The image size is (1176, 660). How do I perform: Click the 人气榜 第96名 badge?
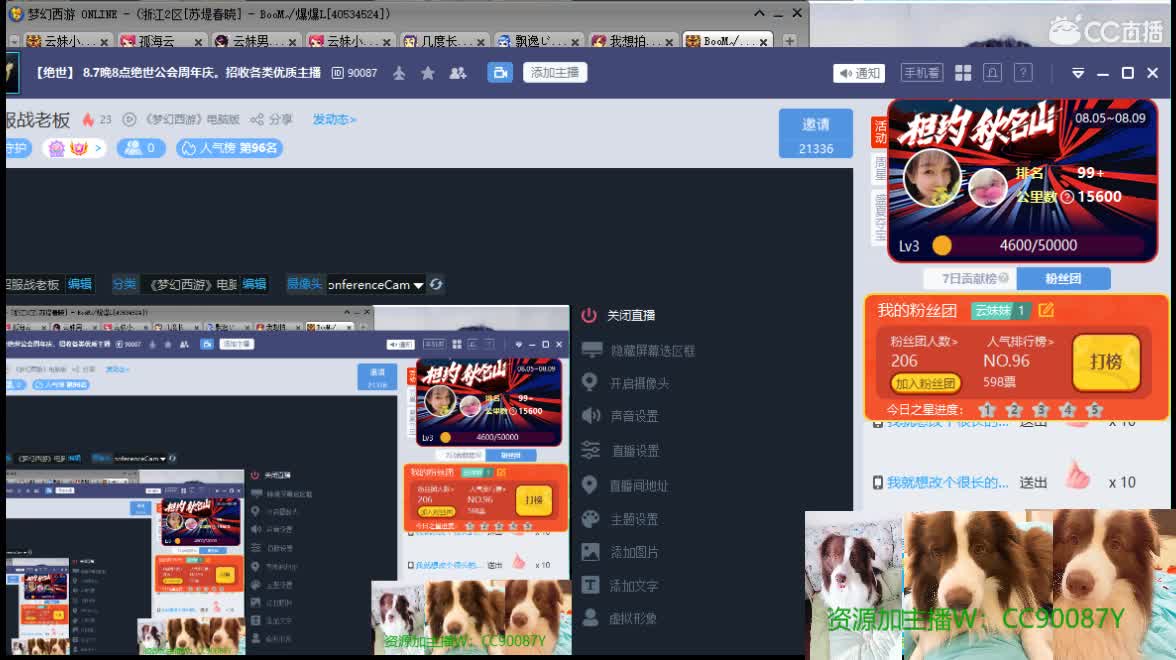click(x=230, y=148)
